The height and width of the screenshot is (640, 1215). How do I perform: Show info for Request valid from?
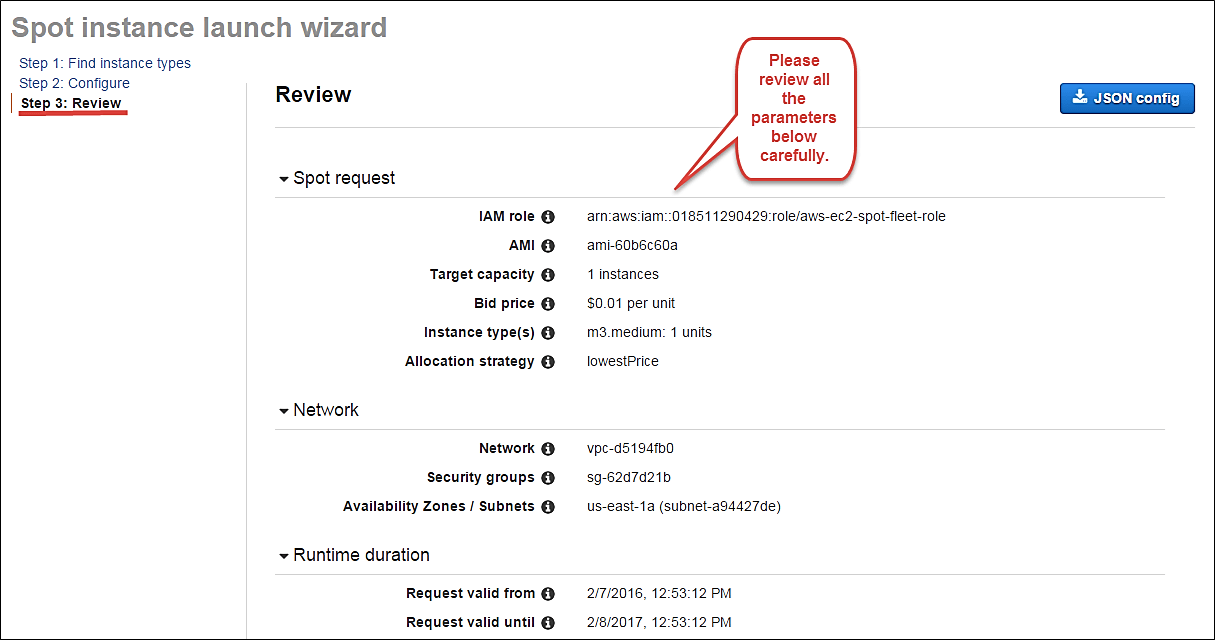tap(548, 593)
